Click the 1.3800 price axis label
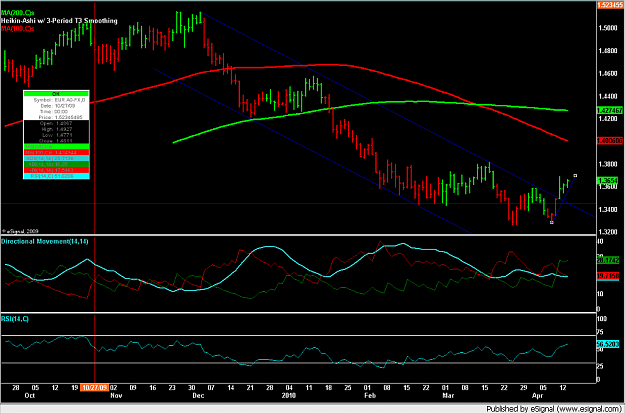Viewport: 625px width, 414px height. (x=609, y=164)
